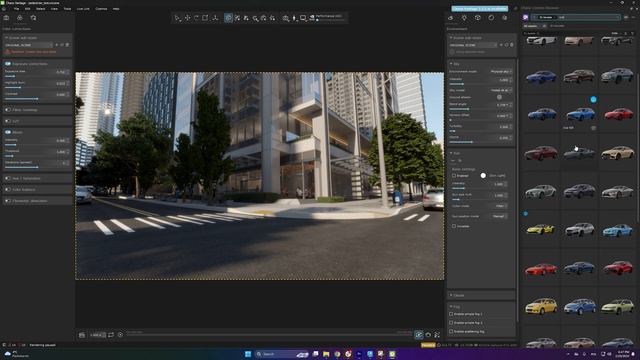This screenshot has height=360, width=640.
Task: Open playback speed dropdown in bottom bar
Action: pyautogui.click(x=98, y=335)
